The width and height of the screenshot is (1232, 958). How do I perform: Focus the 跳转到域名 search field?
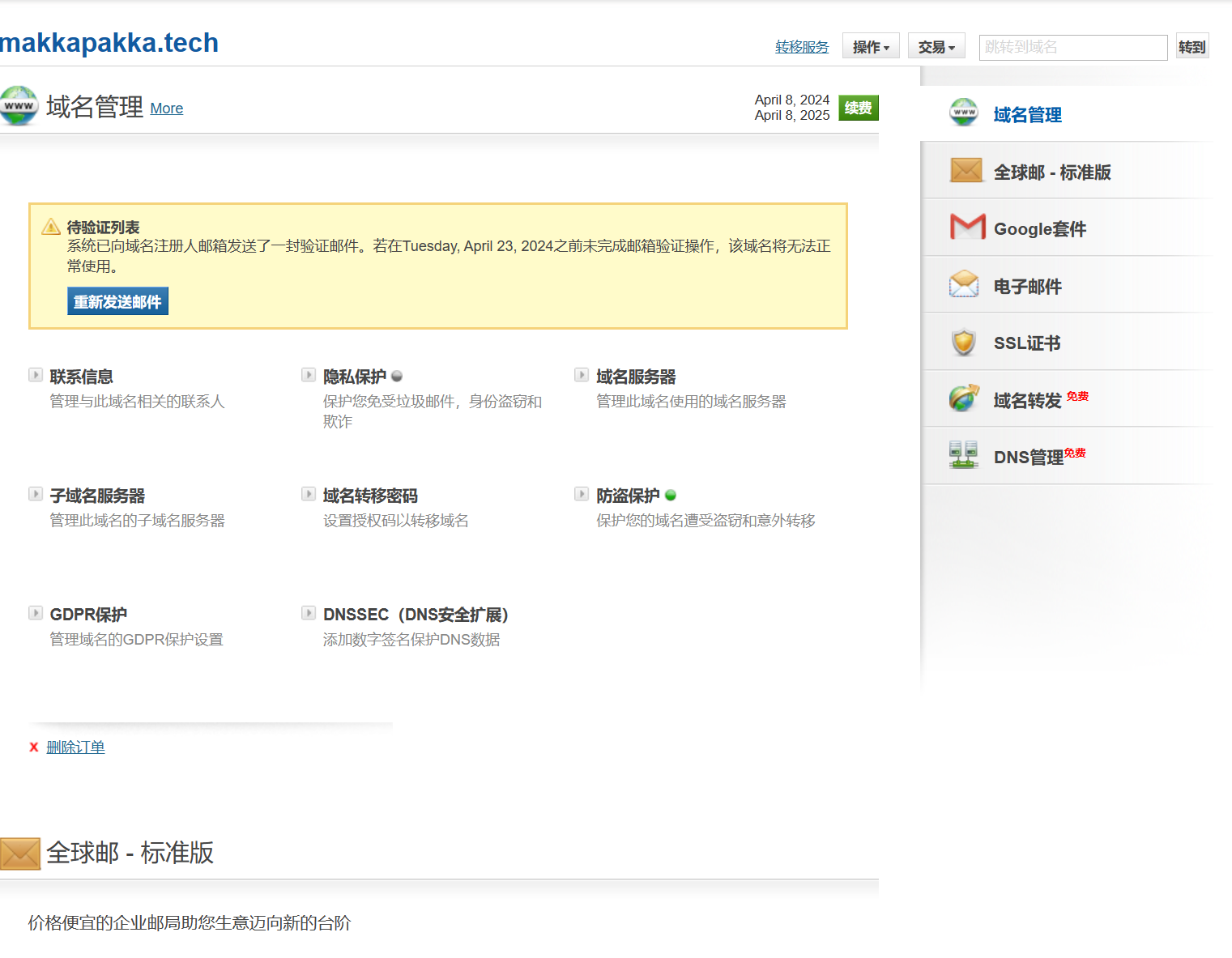(x=1072, y=47)
